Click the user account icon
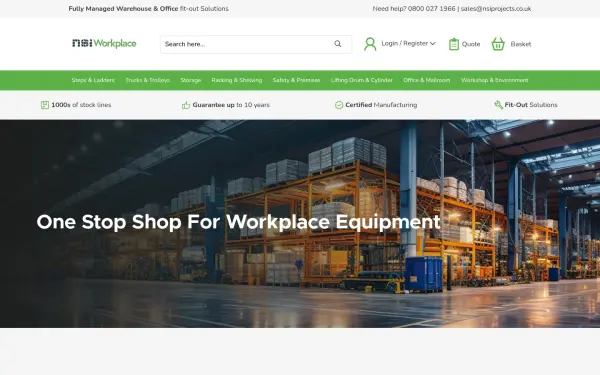The image size is (600, 375). [x=370, y=44]
